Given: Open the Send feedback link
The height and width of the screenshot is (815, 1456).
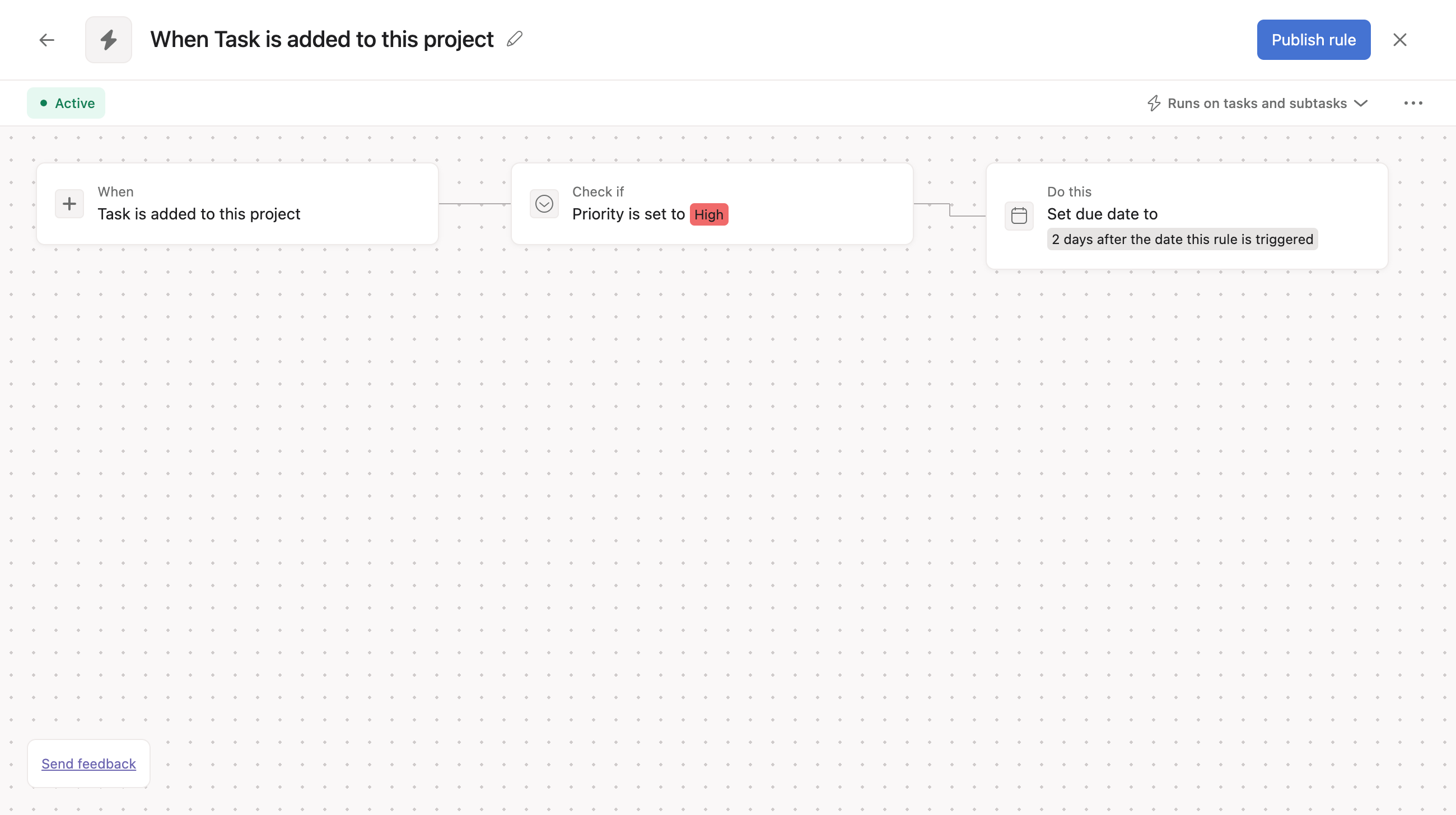Looking at the screenshot, I should 88,764.
